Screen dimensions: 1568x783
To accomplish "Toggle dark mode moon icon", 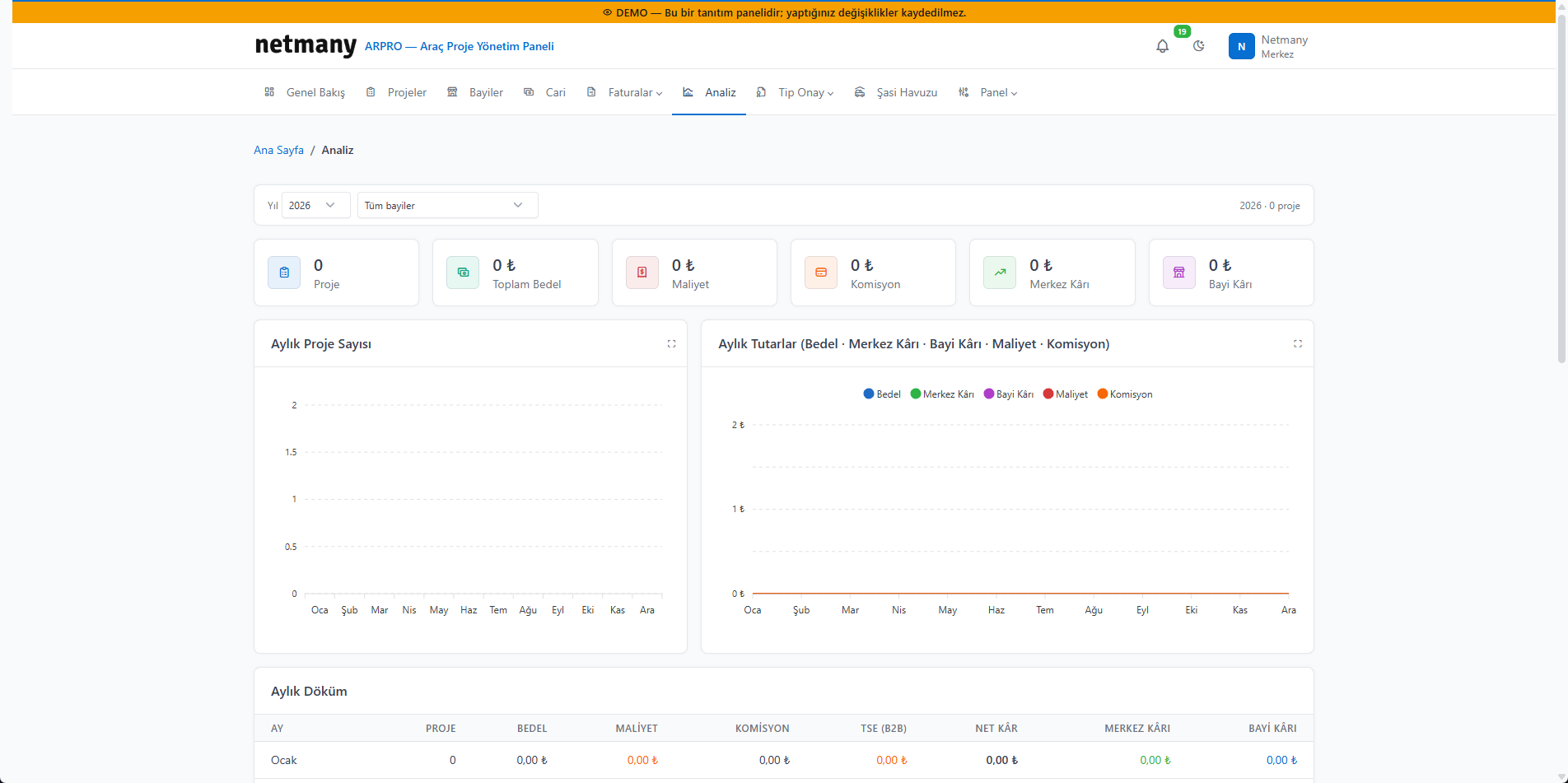I will (x=1199, y=46).
